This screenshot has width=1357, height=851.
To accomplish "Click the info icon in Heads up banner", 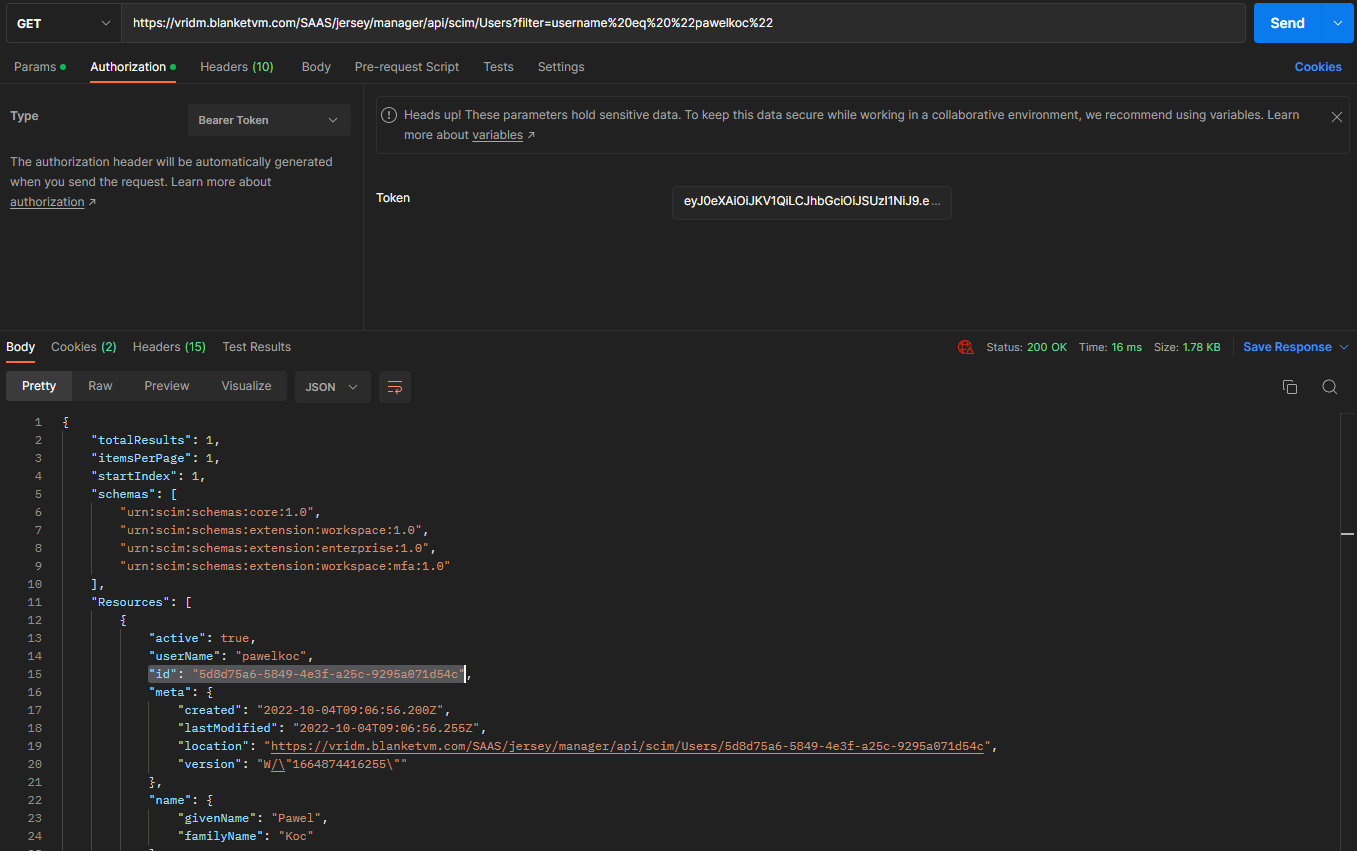I will [x=389, y=115].
